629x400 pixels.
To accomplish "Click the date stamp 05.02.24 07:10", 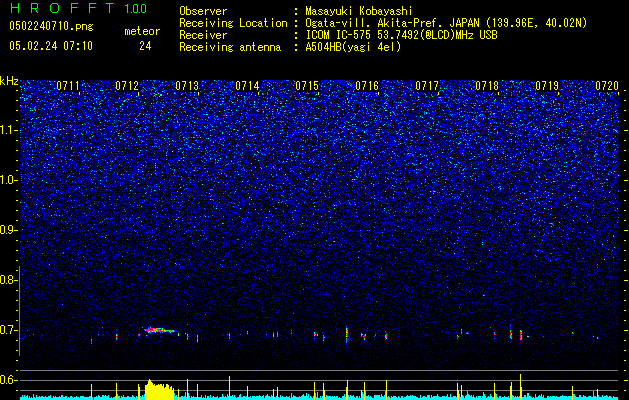I will [x=51, y=46].
